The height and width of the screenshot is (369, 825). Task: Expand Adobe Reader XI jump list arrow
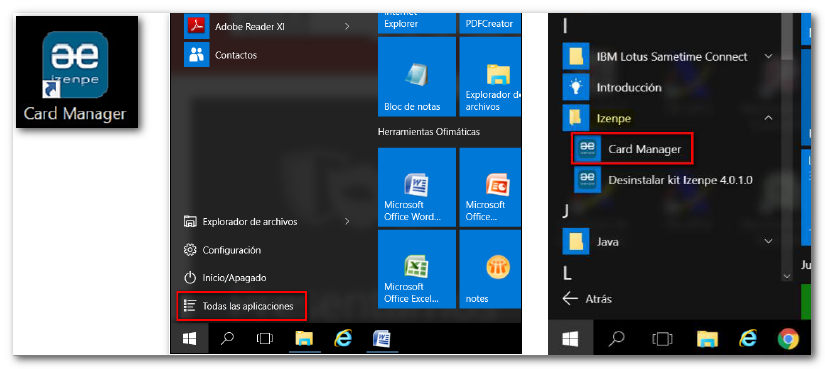[x=347, y=26]
